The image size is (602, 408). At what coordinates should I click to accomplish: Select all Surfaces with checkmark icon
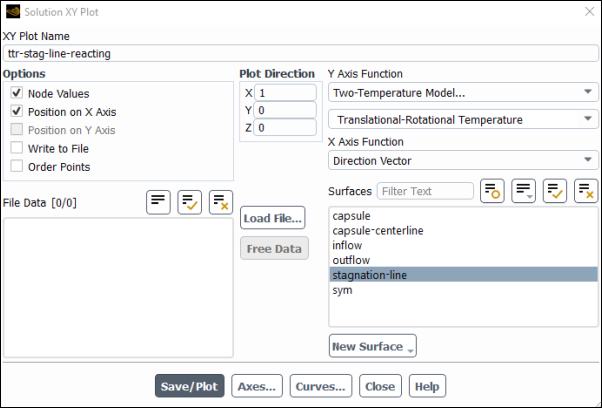554,190
